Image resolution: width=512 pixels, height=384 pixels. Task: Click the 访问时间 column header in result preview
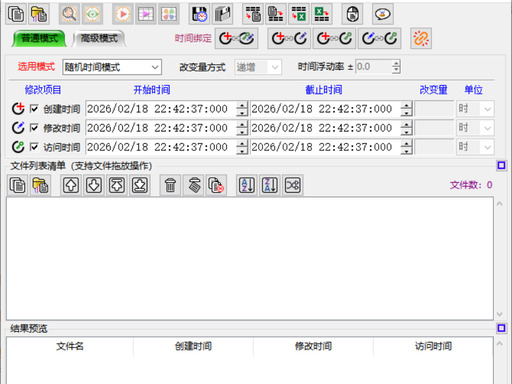433,346
